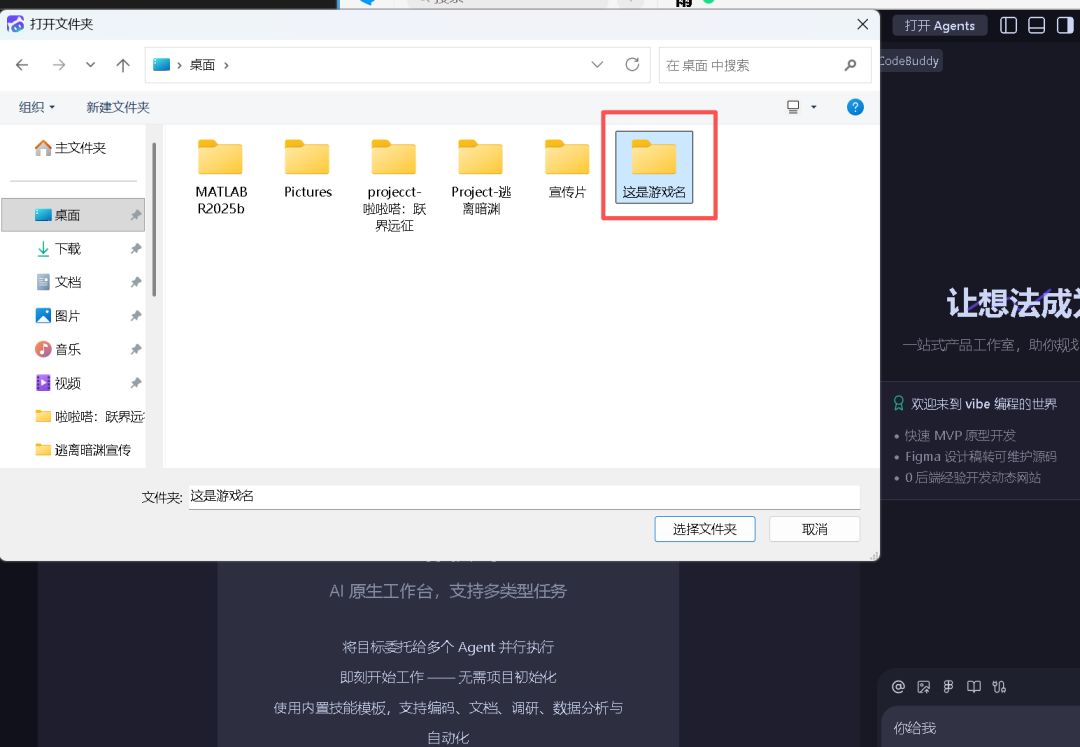Click the magnifier search icon
The width and height of the screenshot is (1080, 747).
coord(851,65)
